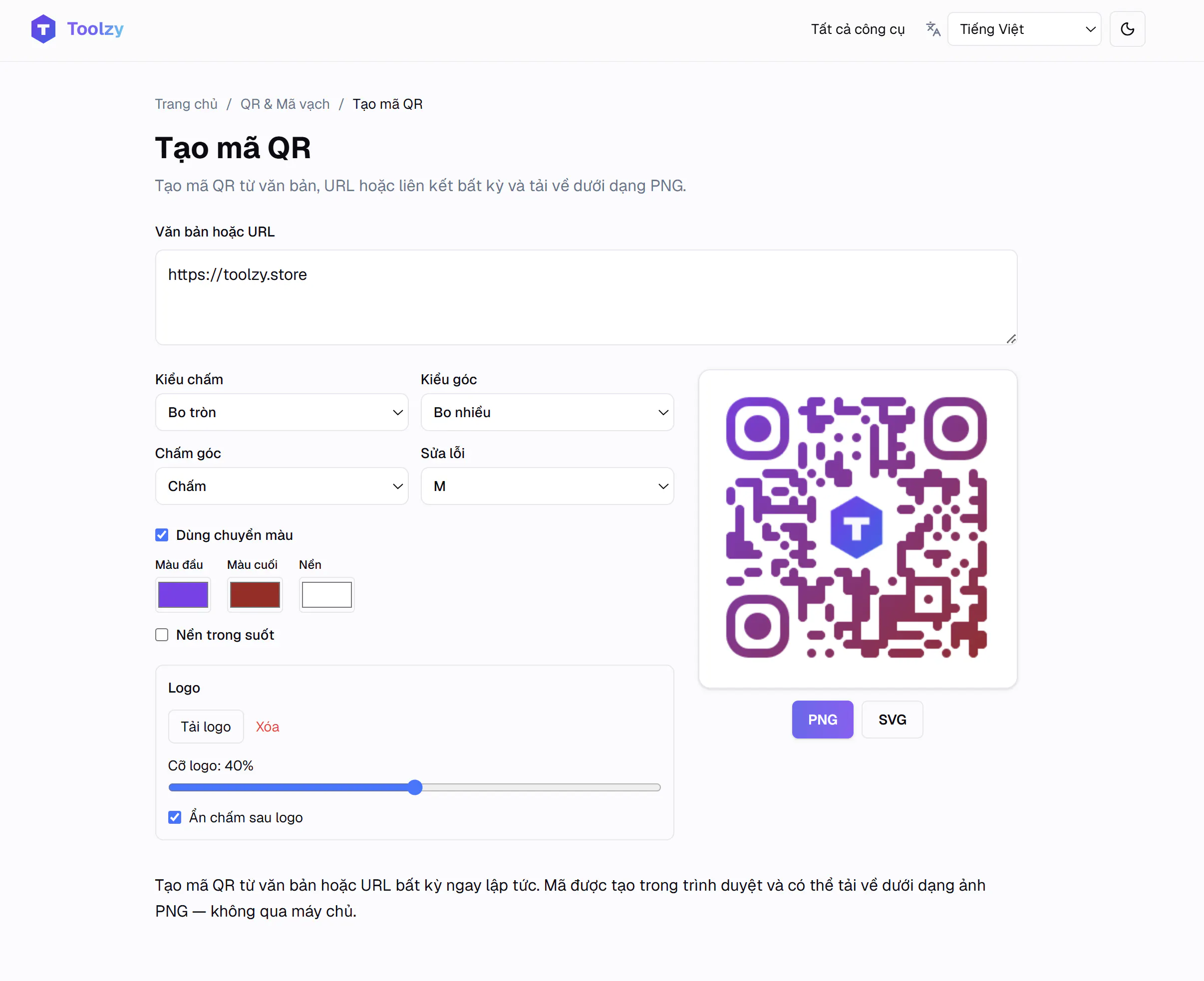Remove logo with 'Xóa' button

268,727
